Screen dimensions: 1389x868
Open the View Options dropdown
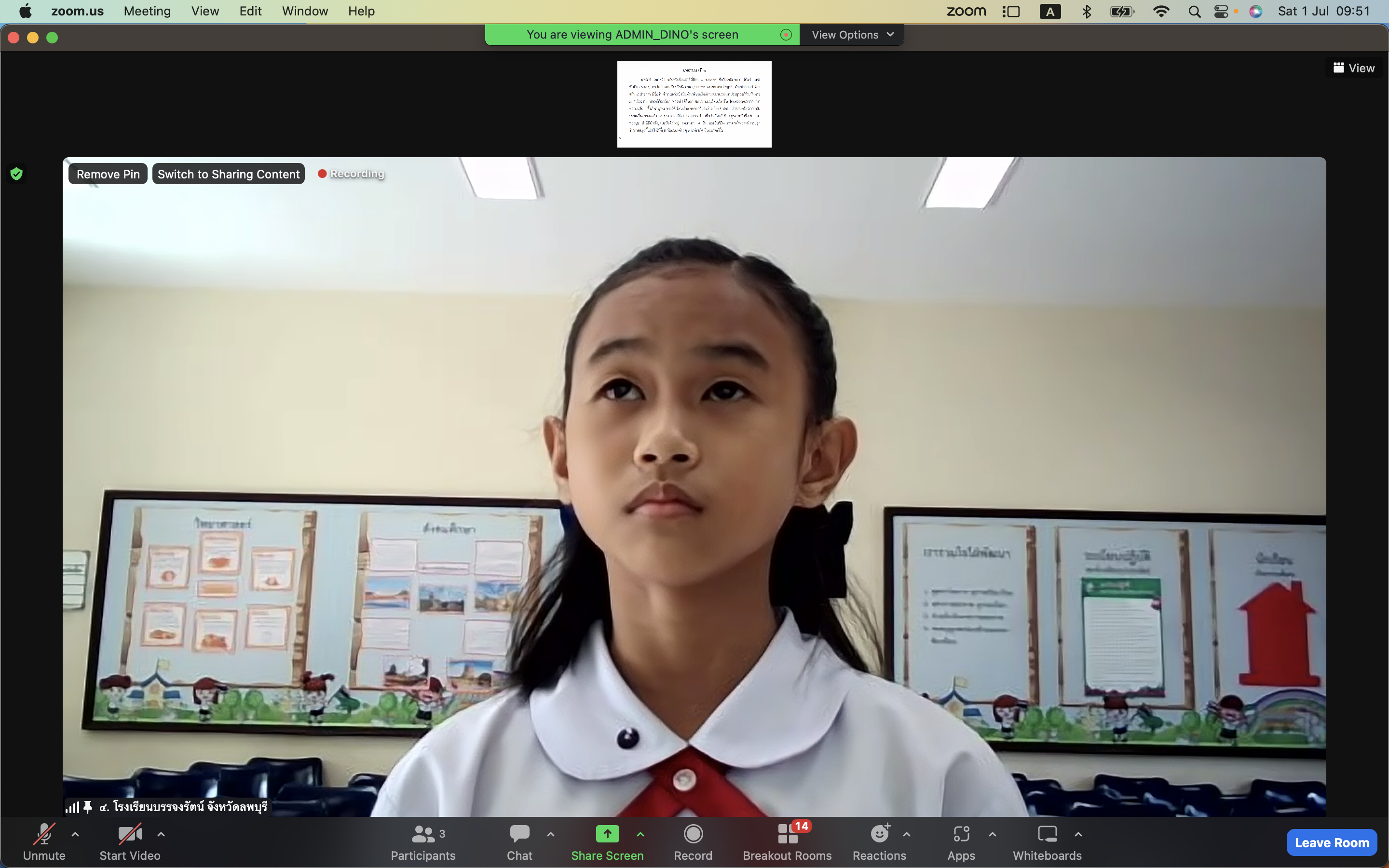click(851, 34)
